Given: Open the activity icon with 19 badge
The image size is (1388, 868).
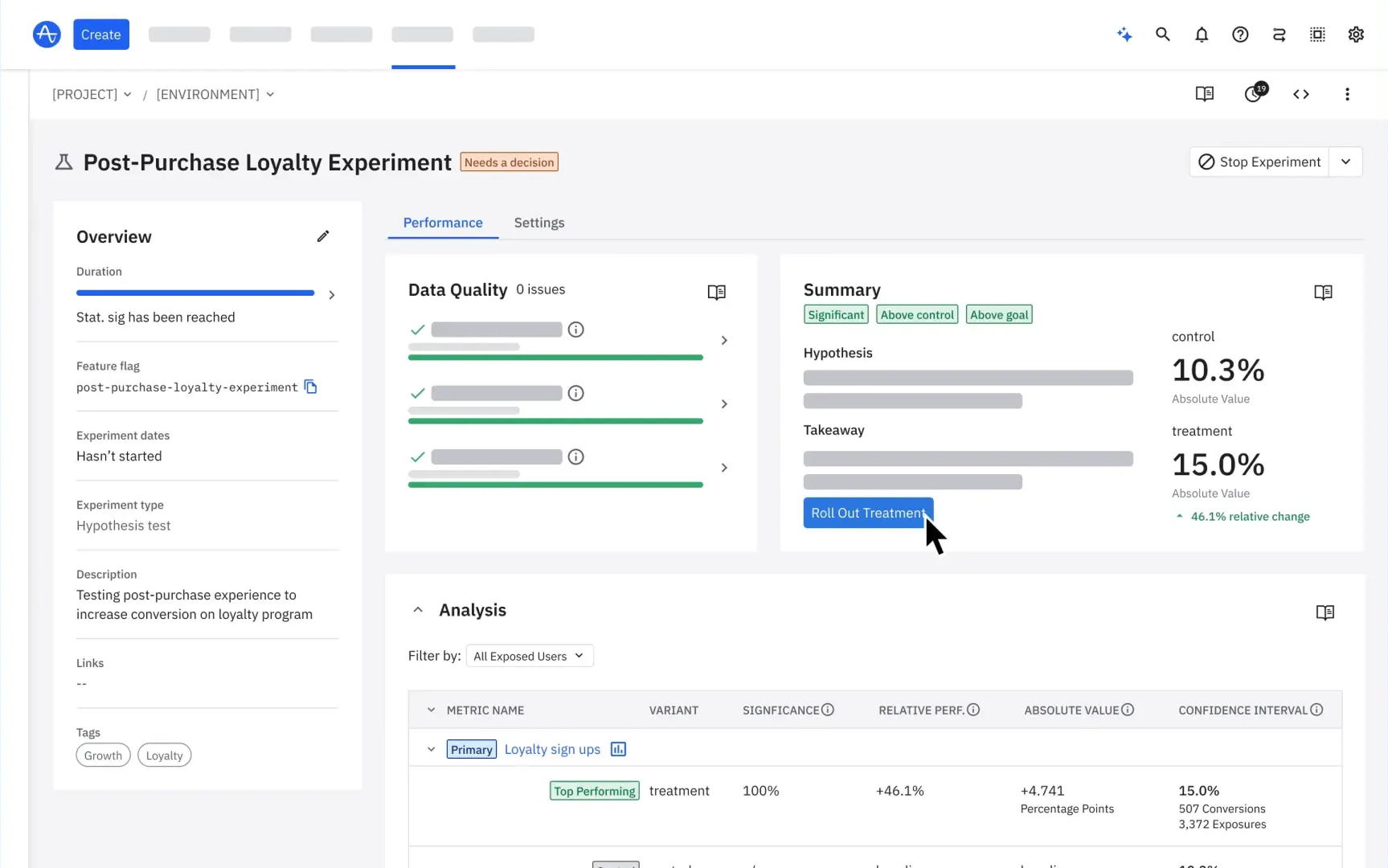Looking at the screenshot, I should click(1255, 92).
